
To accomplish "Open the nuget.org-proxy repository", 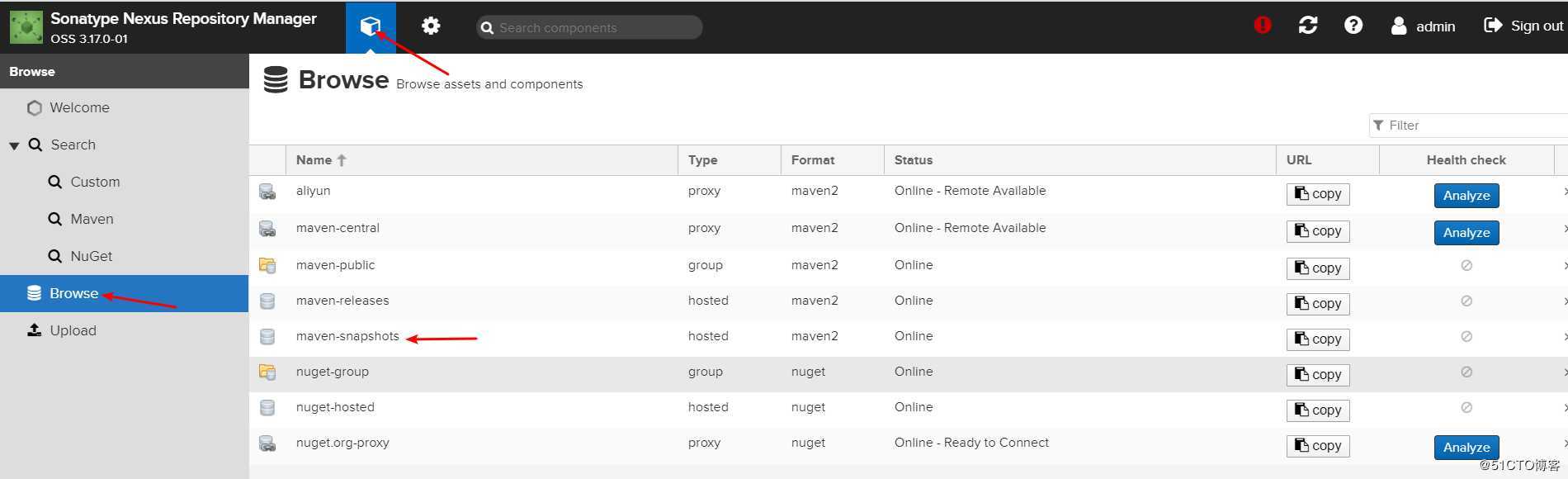I will [x=908, y=445].
